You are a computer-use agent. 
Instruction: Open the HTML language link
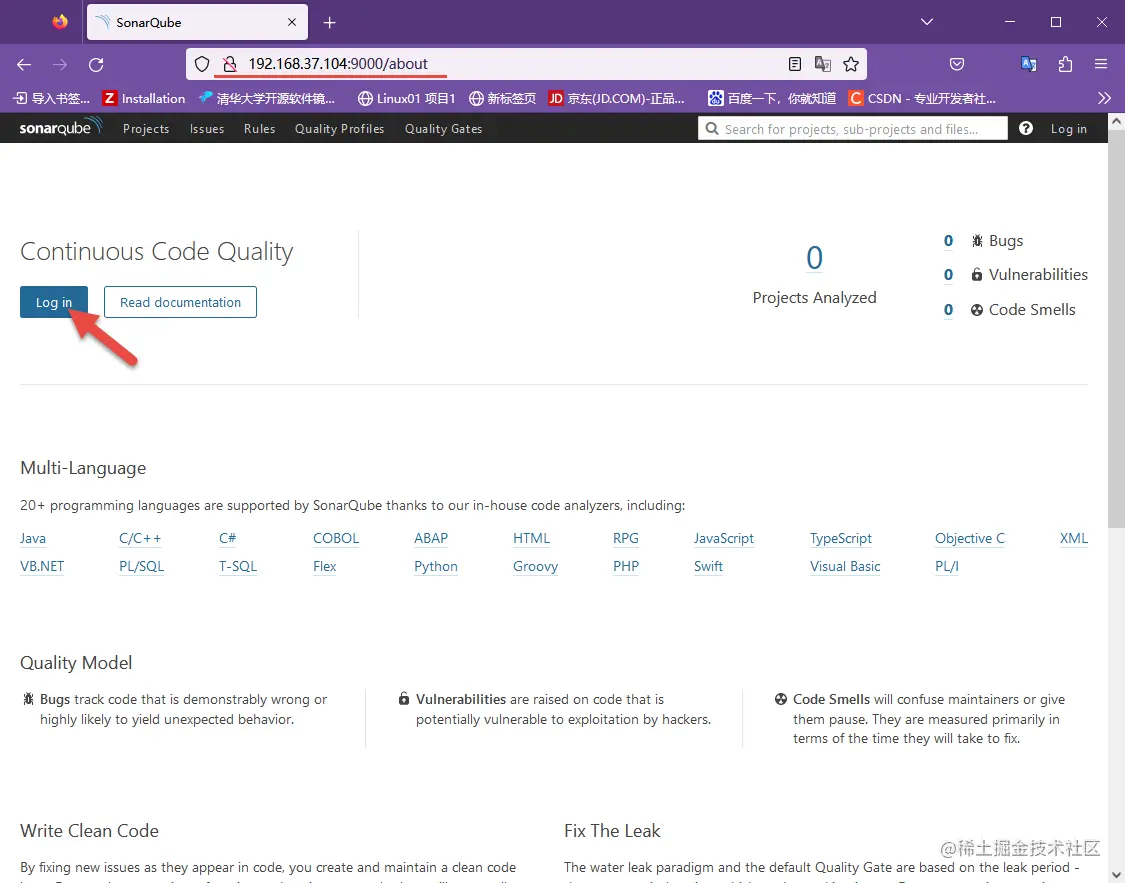pyautogui.click(x=531, y=539)
